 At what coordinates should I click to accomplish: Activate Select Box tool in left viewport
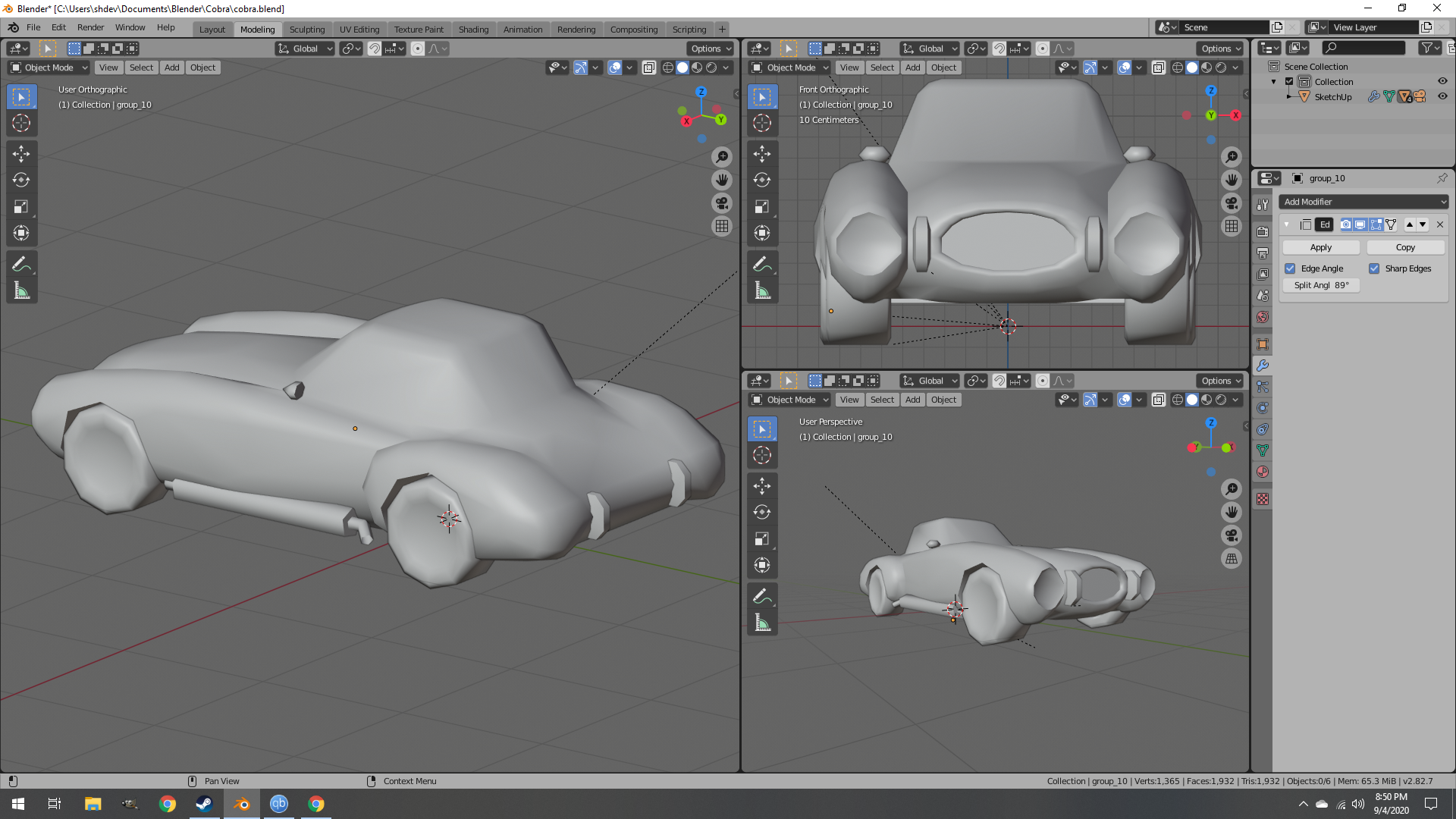(x=21, y=96)
